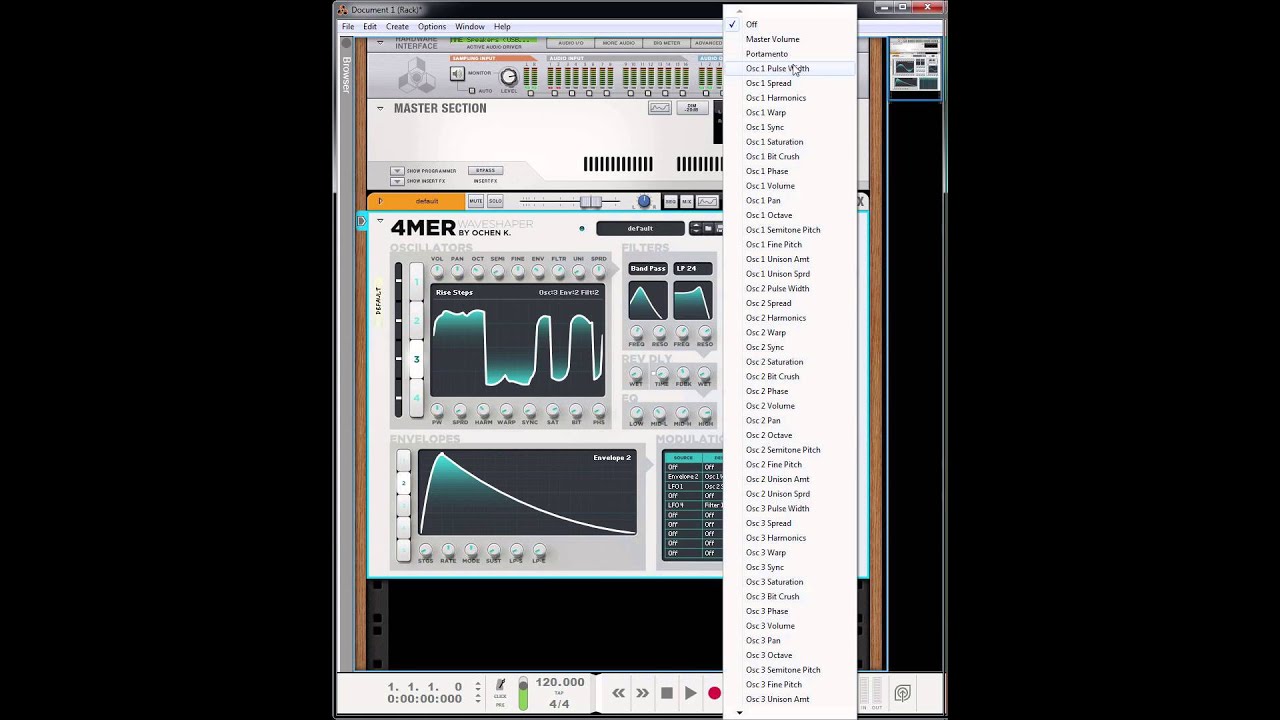Screen dimensions: 1280x720
Task: Start playback with the Play button
Action: point(690,693)
